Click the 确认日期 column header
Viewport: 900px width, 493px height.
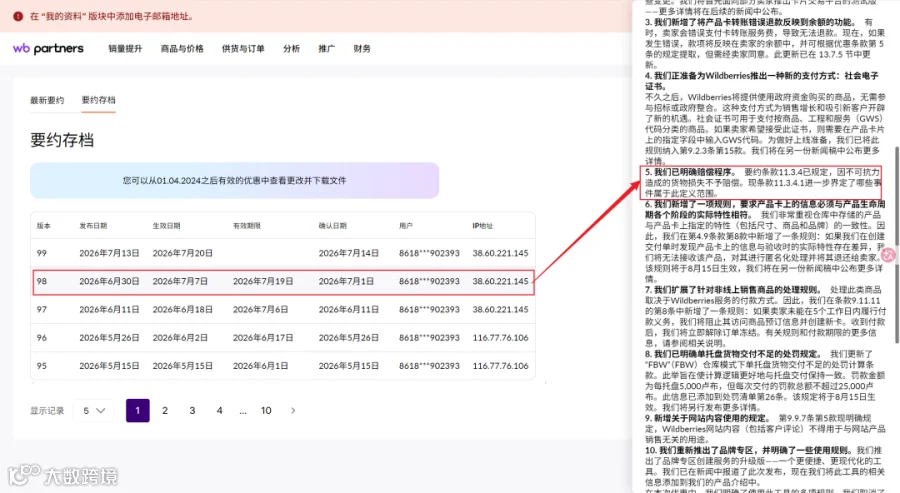pyautogui.click(x=333, y=226)
